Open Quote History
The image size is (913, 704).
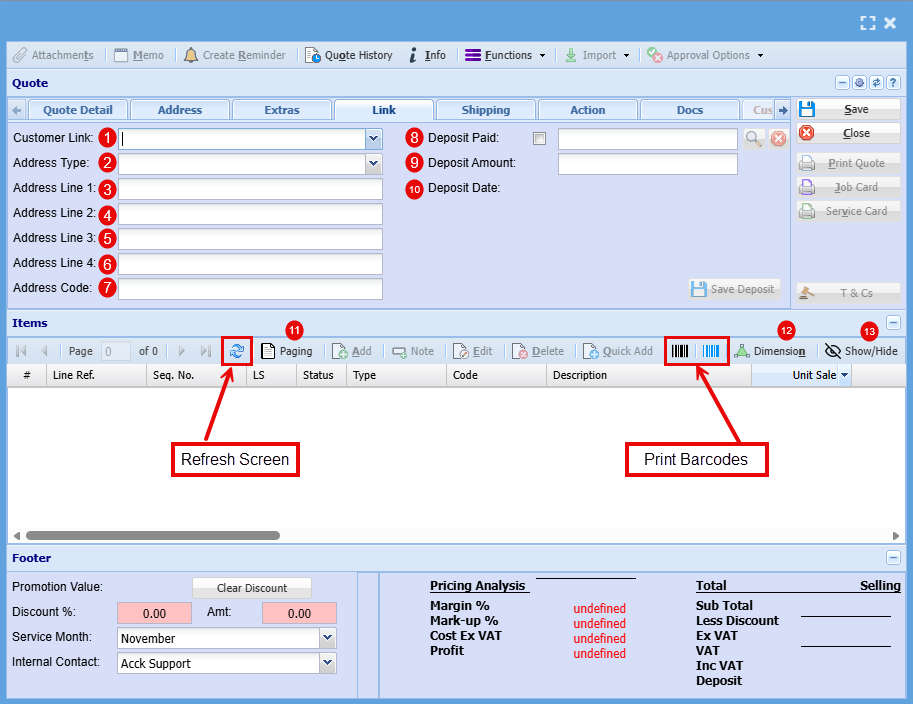point(349,55)
